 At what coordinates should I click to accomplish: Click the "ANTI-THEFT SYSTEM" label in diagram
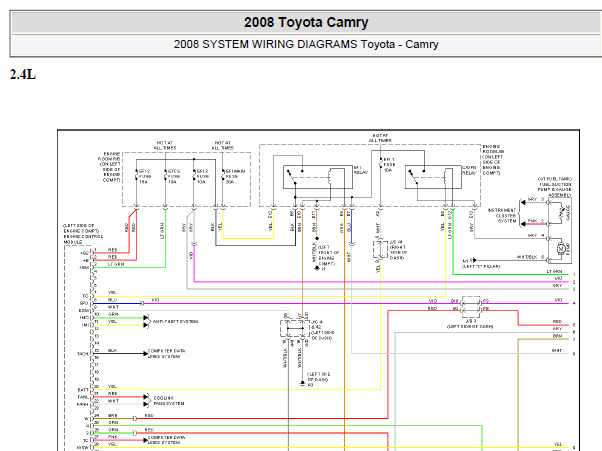(175, 322)
